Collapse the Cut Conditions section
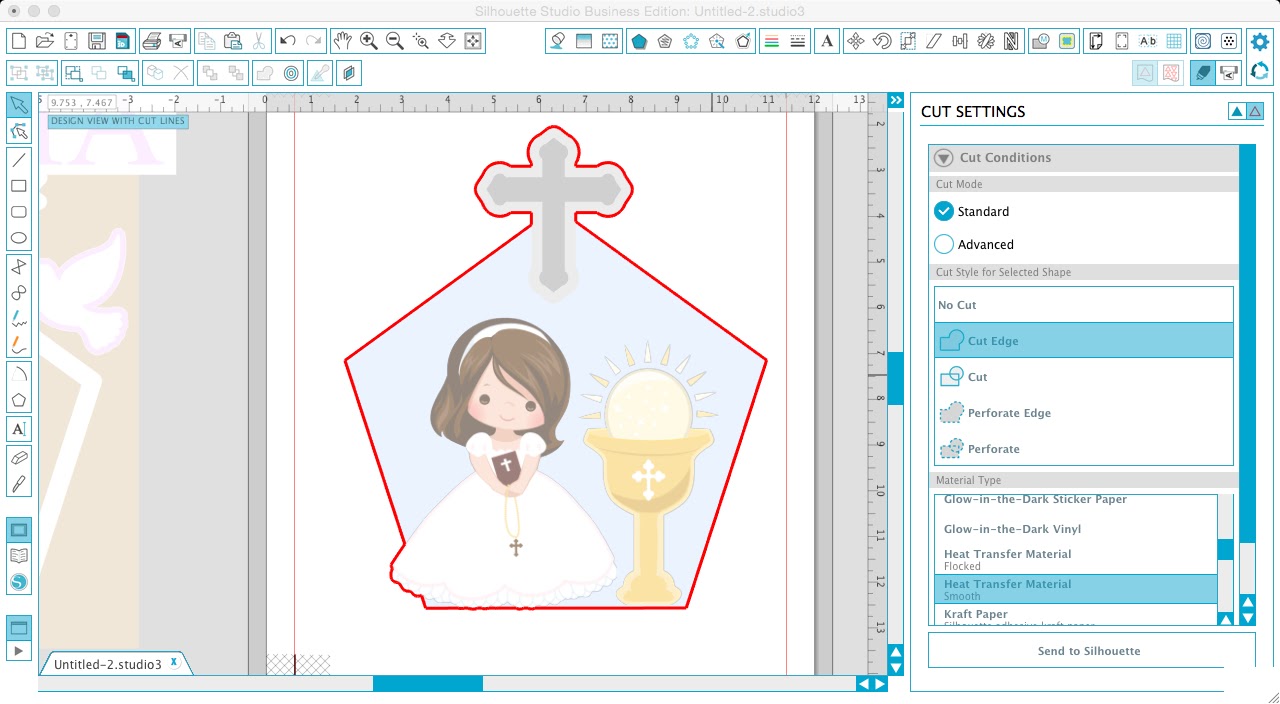 (942, 157)
